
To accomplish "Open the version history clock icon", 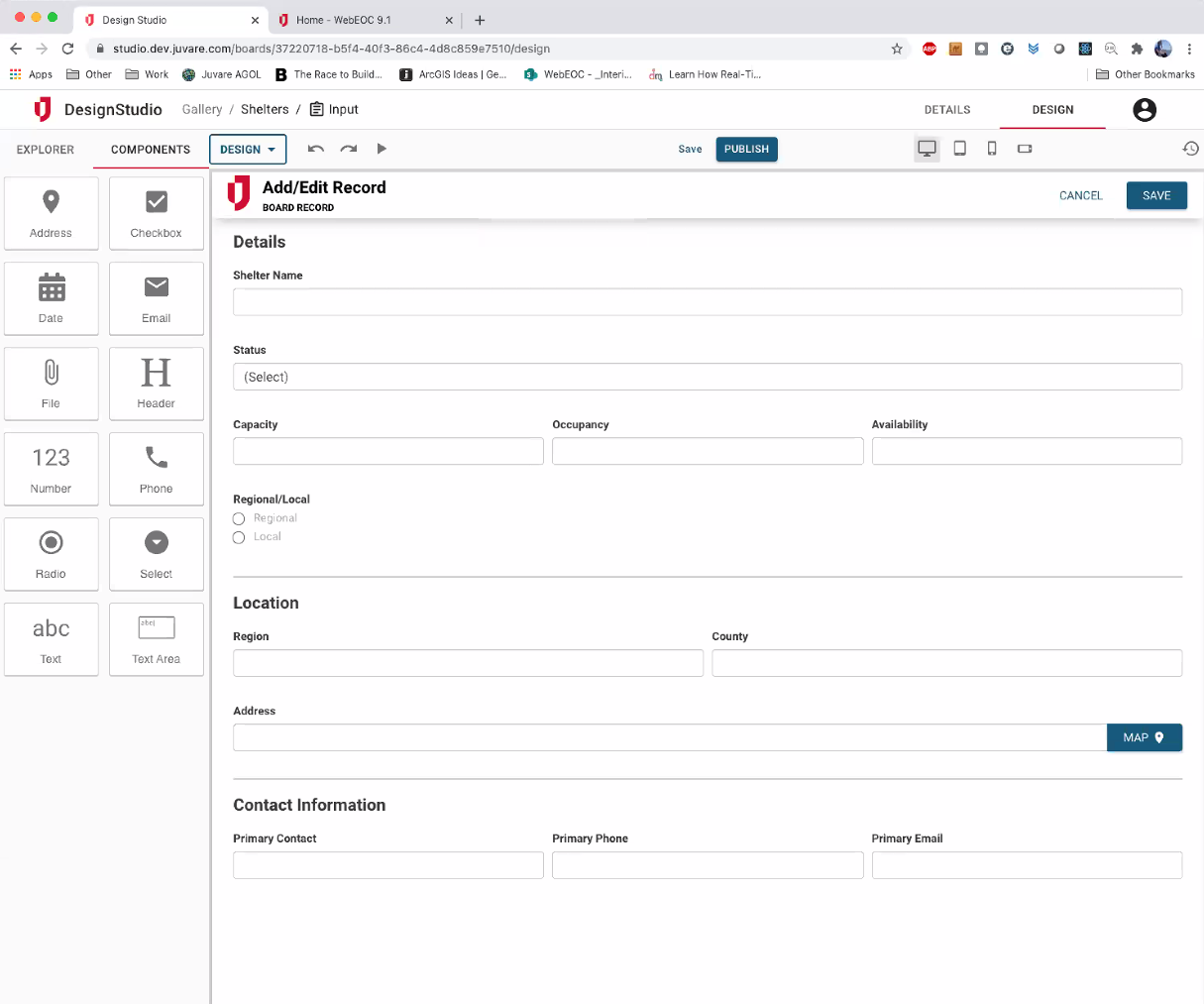I will point(1190,149).
